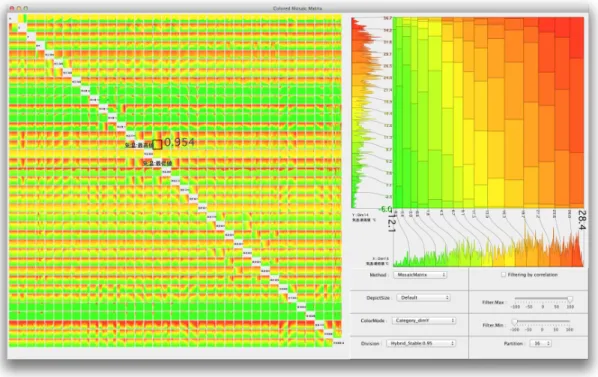Close the Colored Mosaic Matrix window

coord(11,8)
